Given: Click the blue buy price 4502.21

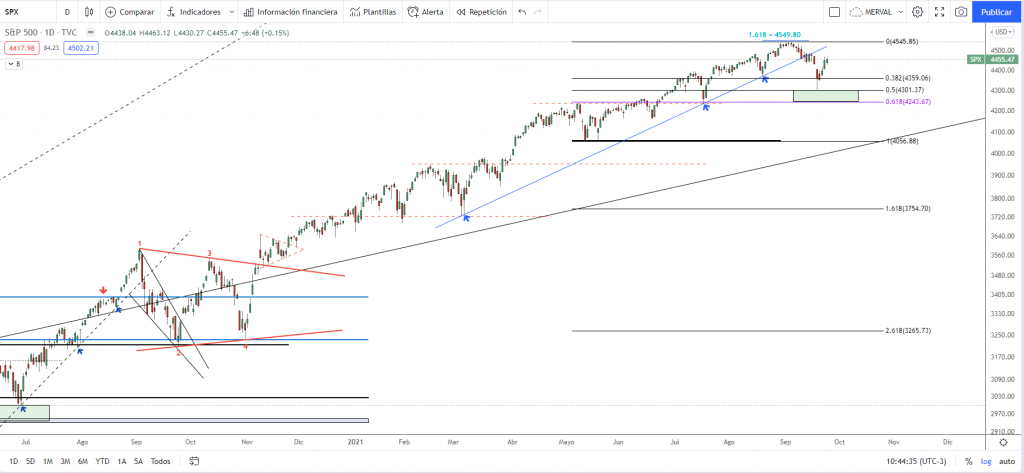Looking at the screenshot, I should pyautogui.click(x=80, y=47).
